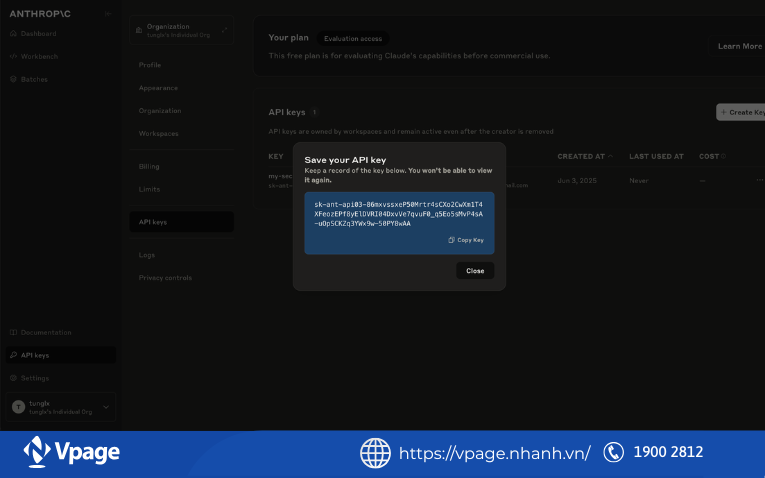The height and width of the screenshot is (478, 765).
Task: Click the Learn More button
Action: 738,46
